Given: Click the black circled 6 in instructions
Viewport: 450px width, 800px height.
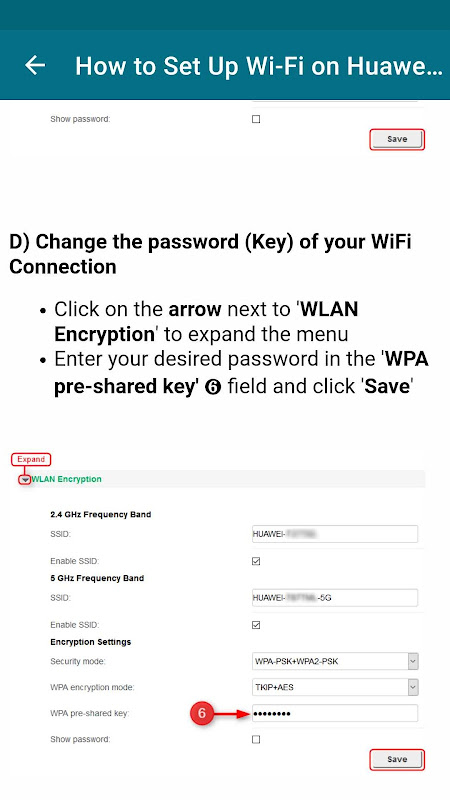Looking at the screenshot, I should pos(213,387).
